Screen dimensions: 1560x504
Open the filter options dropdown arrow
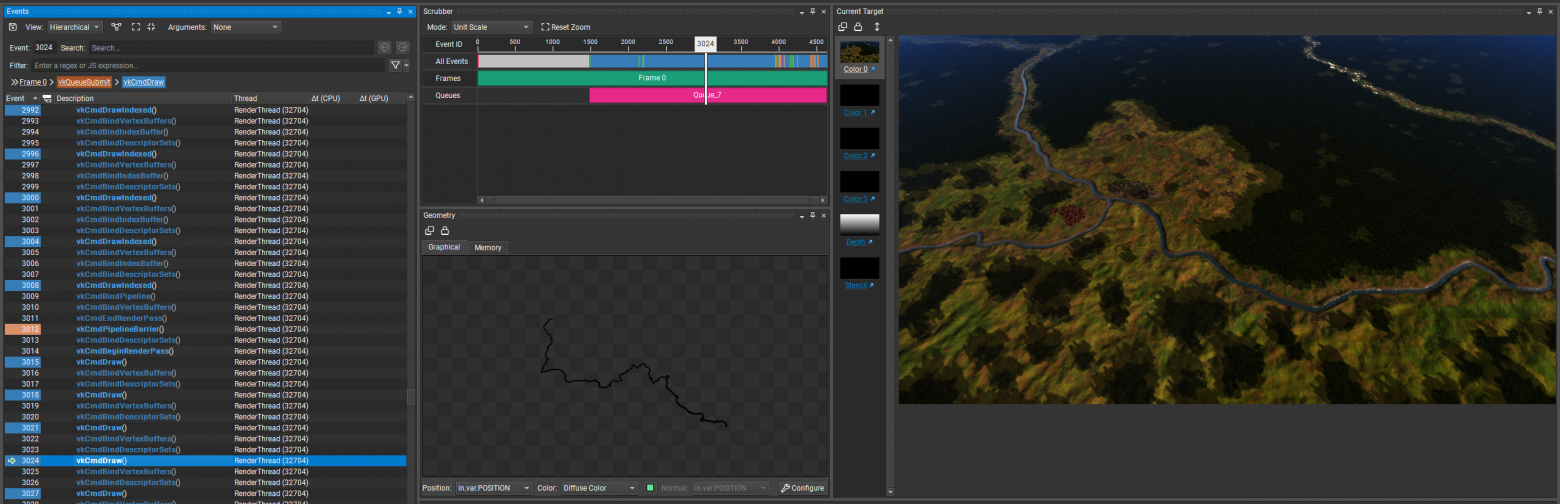405,65
